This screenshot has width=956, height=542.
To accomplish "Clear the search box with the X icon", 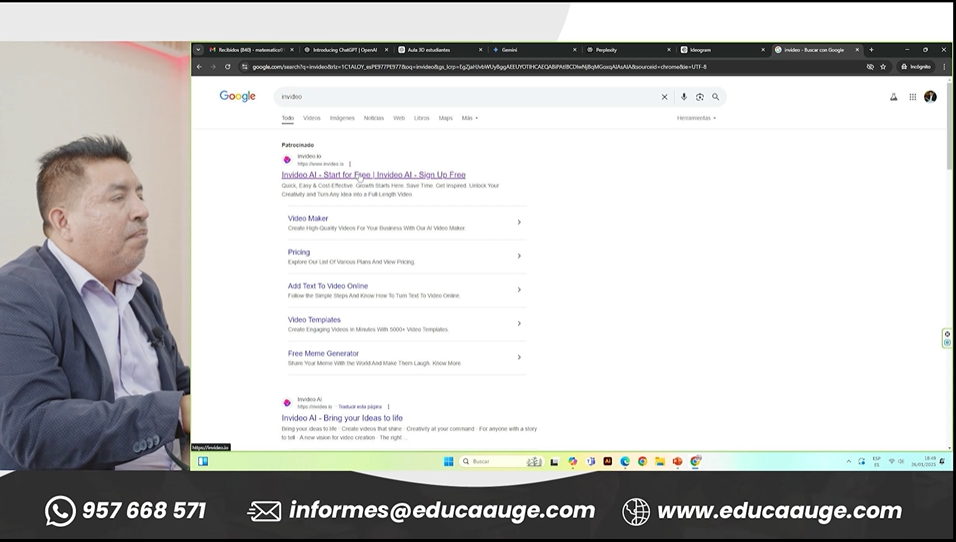I will (x=665, y=97).
